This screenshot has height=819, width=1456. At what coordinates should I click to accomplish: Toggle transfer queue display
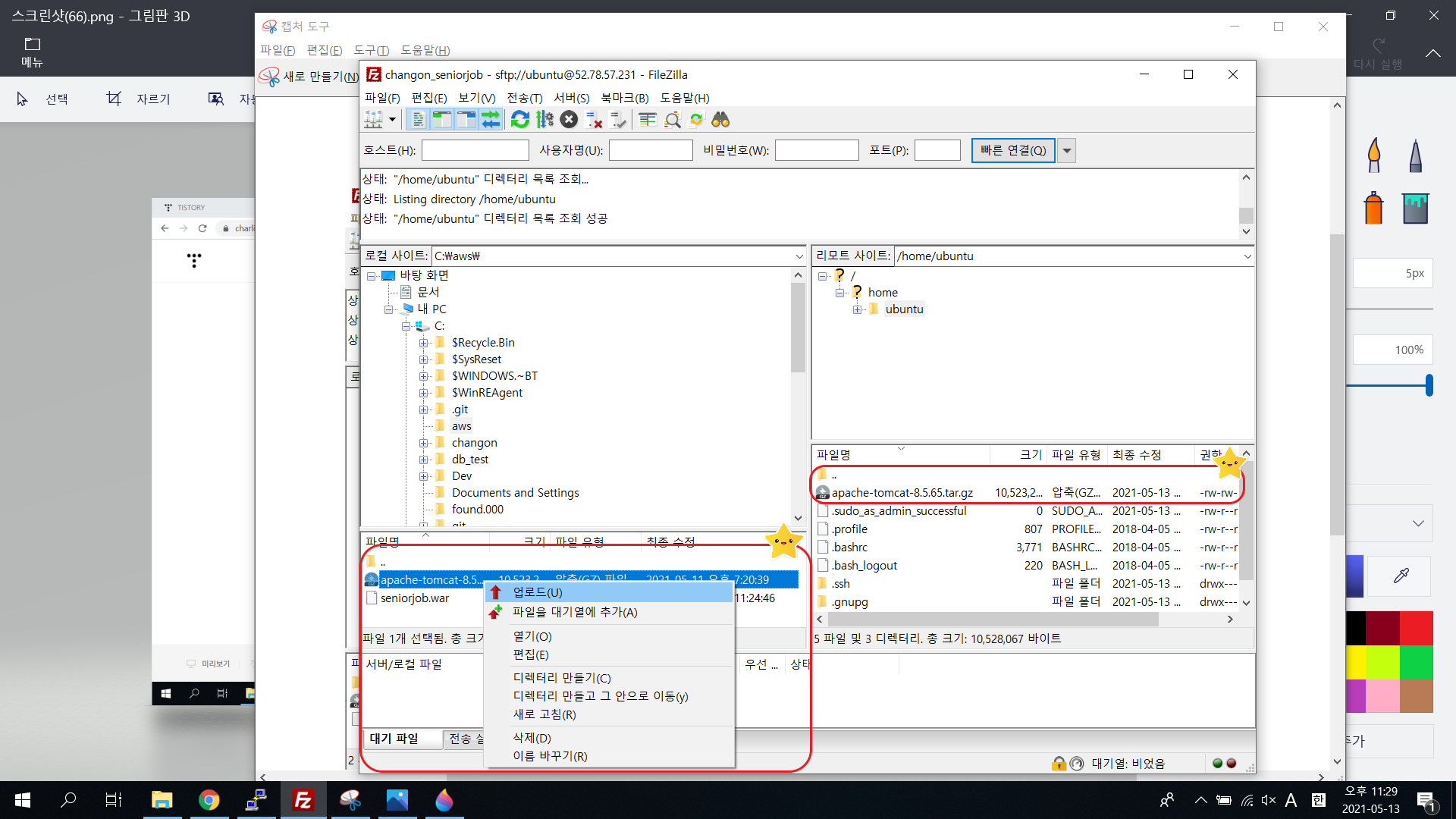pyautogui.click(x=491, y=120)
